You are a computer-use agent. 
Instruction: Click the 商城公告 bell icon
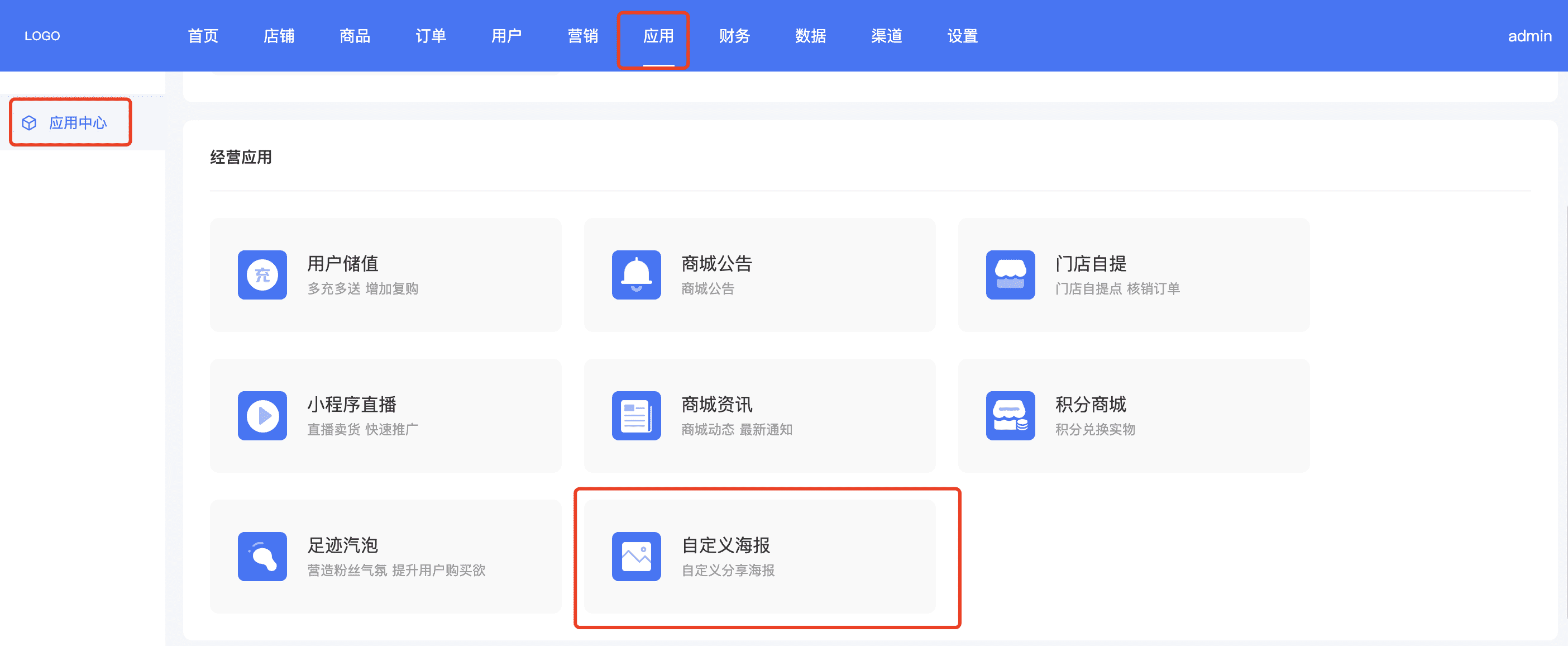(x=636, y=275)
